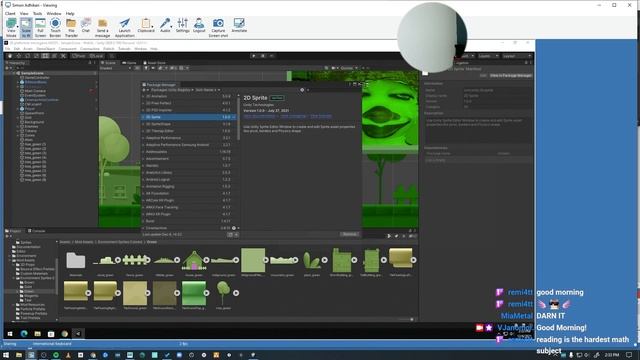Switch to Unity Scene tab
Image resolution: width=640 pixels, height=360 pixels.
(x=109, y=63)
